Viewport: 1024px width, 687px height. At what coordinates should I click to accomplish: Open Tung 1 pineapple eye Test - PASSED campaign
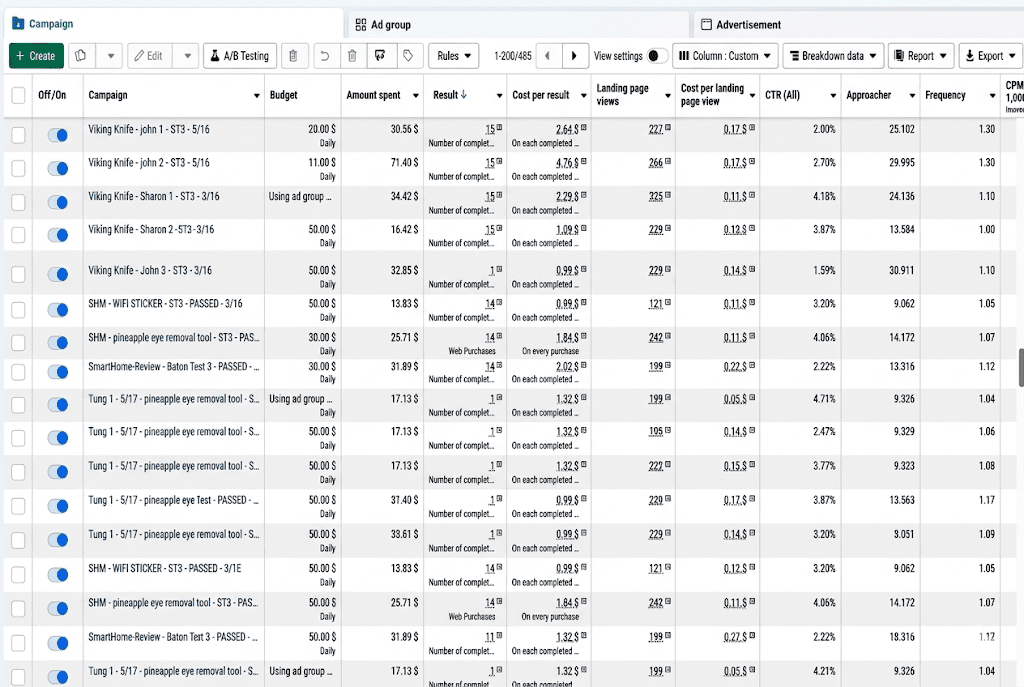click(x=173, y=500)
